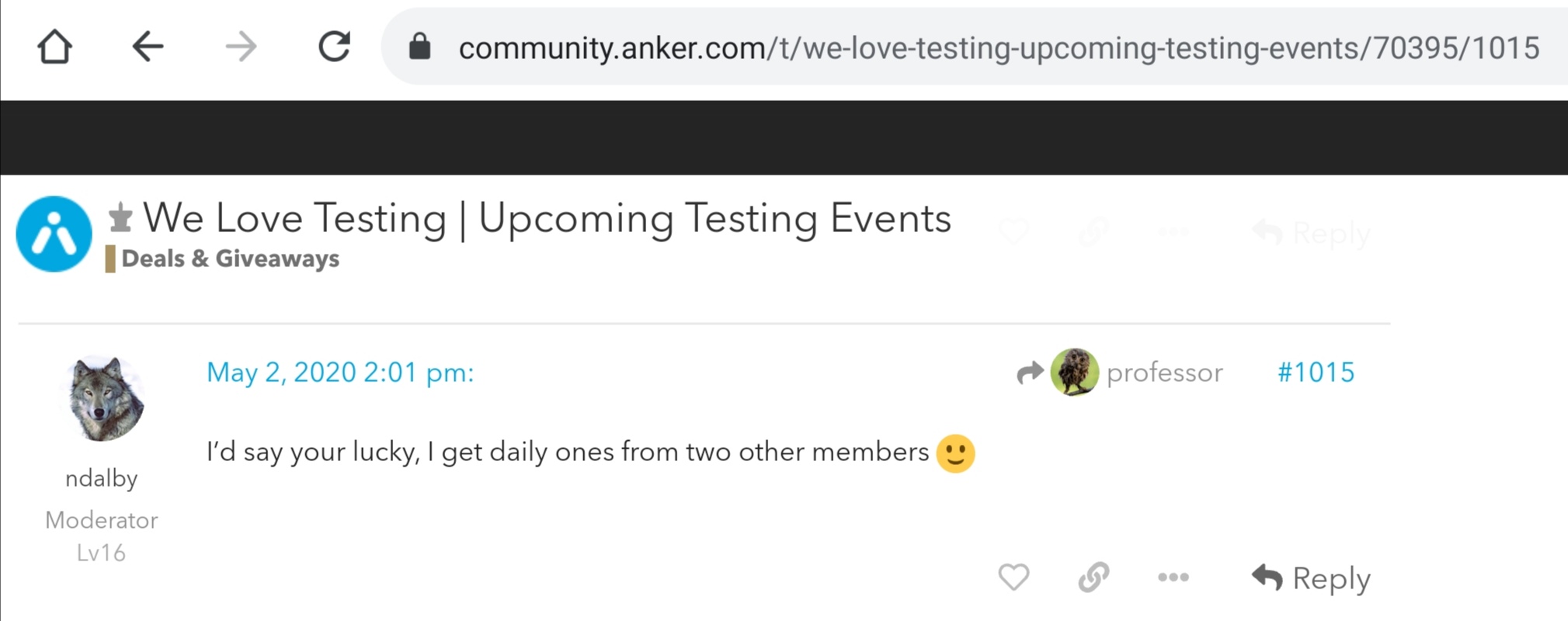Click the post date May 2, 2020
This screenshot has height=621, width=1568.
point(339,373)
